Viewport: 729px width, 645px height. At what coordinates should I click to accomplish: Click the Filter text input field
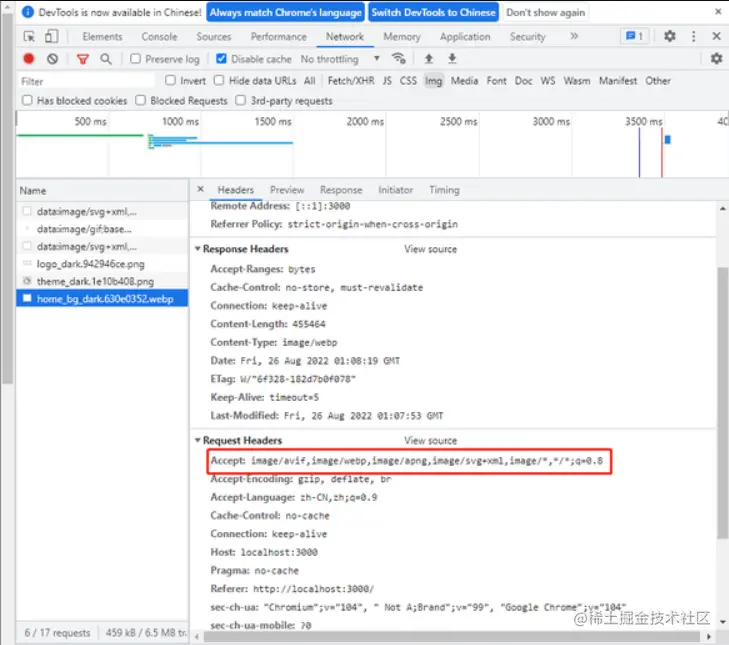(x=86, y=81)
